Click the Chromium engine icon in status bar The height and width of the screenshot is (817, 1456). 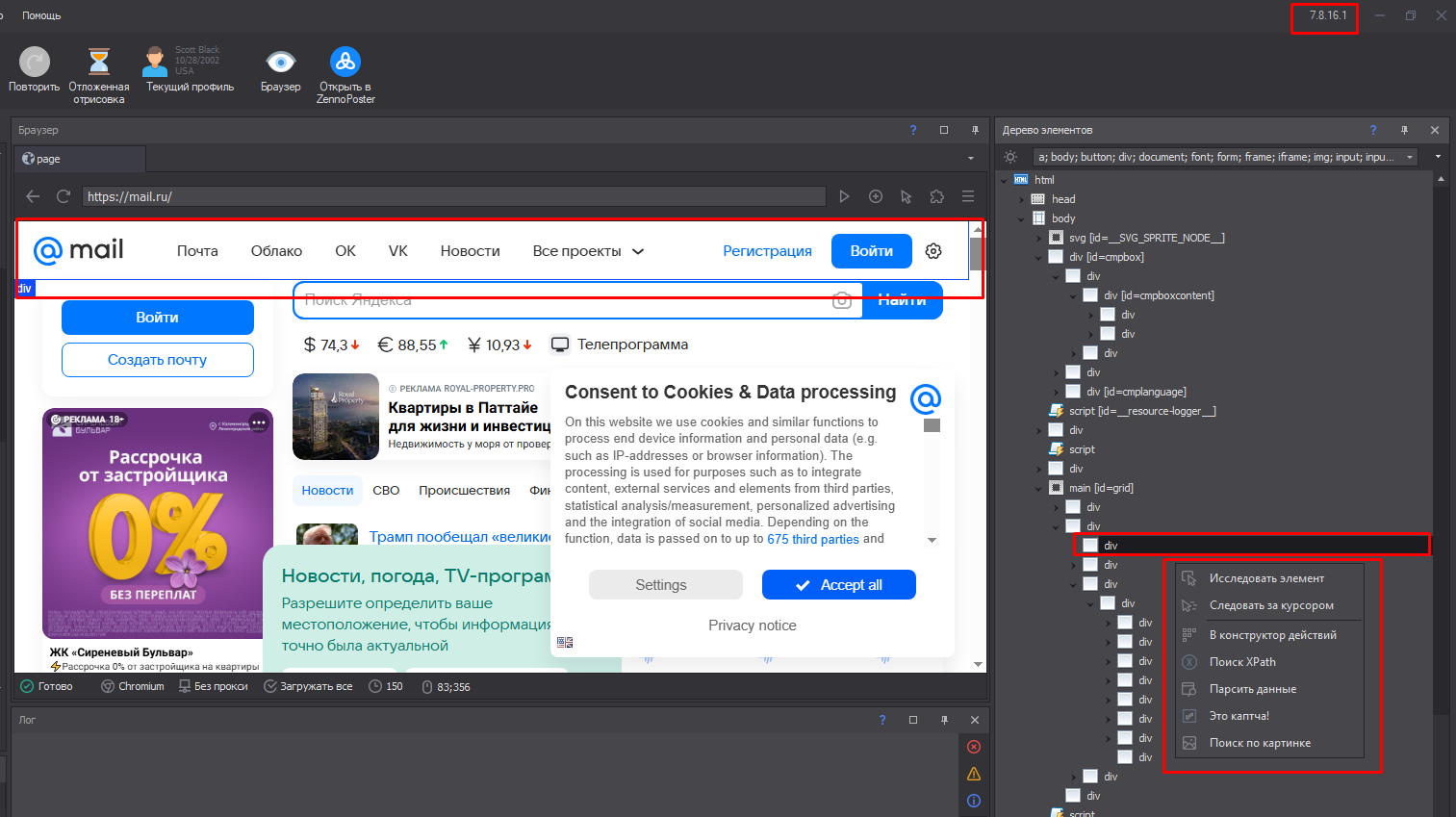coord(108,686)
